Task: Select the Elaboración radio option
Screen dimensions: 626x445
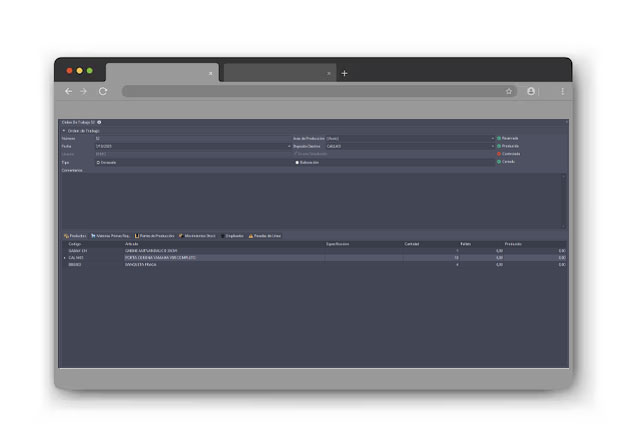Action: [x=297, y=162]
